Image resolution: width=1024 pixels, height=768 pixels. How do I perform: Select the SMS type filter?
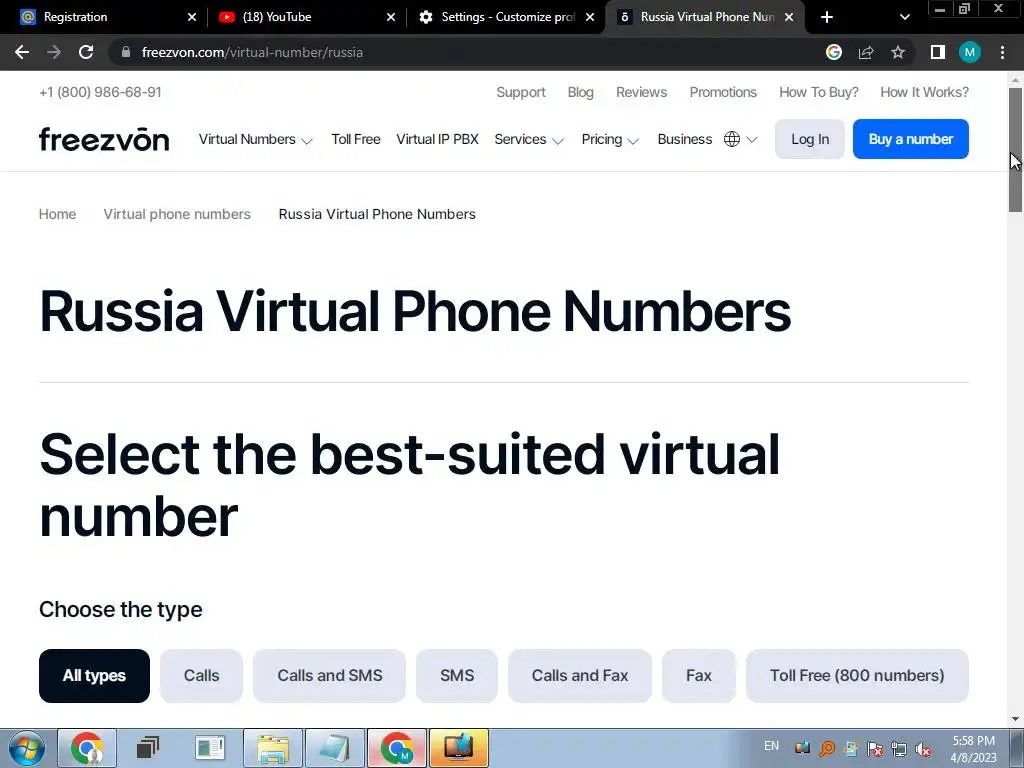coord(456,676)
